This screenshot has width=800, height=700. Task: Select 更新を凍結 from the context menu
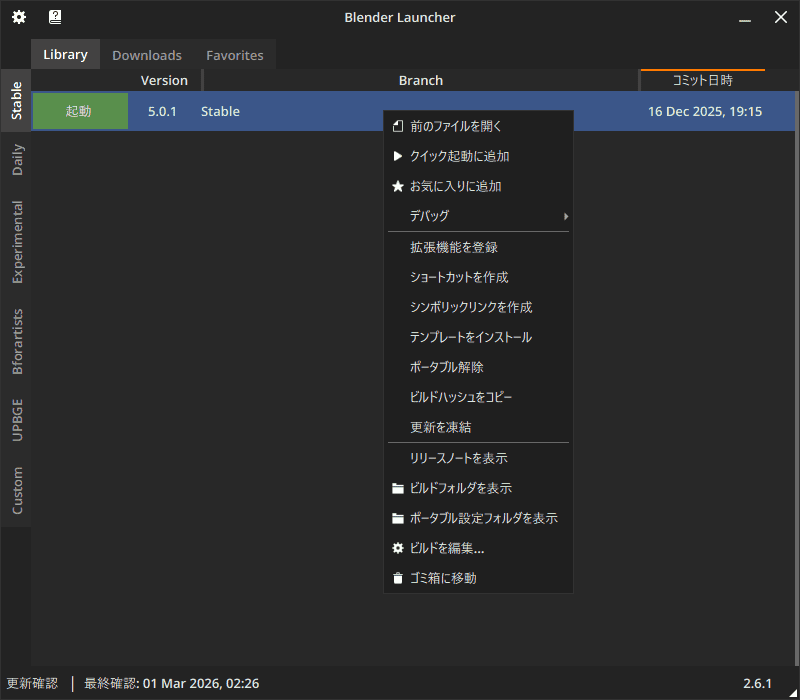tap(440, 427)
